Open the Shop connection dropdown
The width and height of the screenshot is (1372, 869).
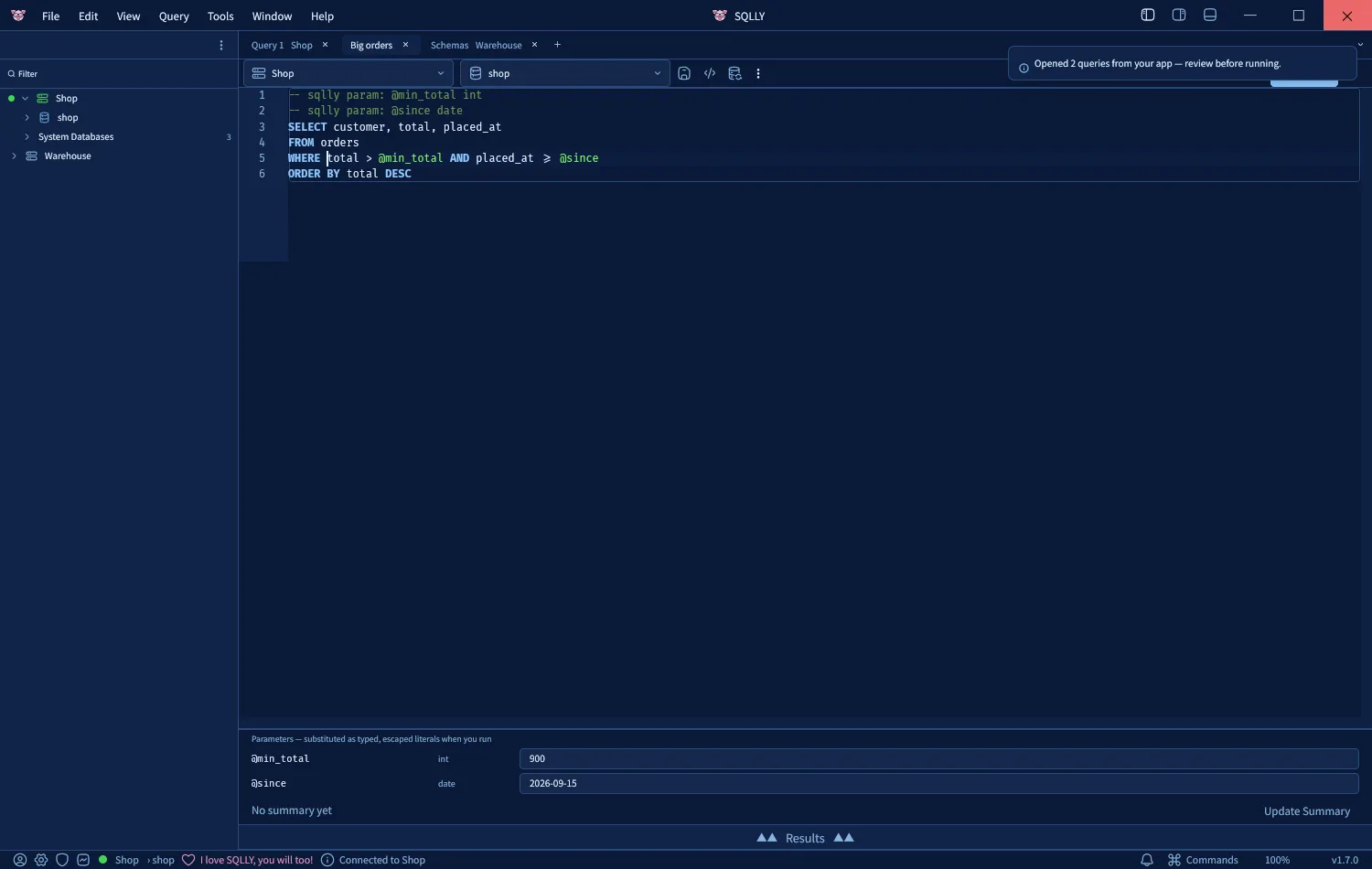[348, 73]
